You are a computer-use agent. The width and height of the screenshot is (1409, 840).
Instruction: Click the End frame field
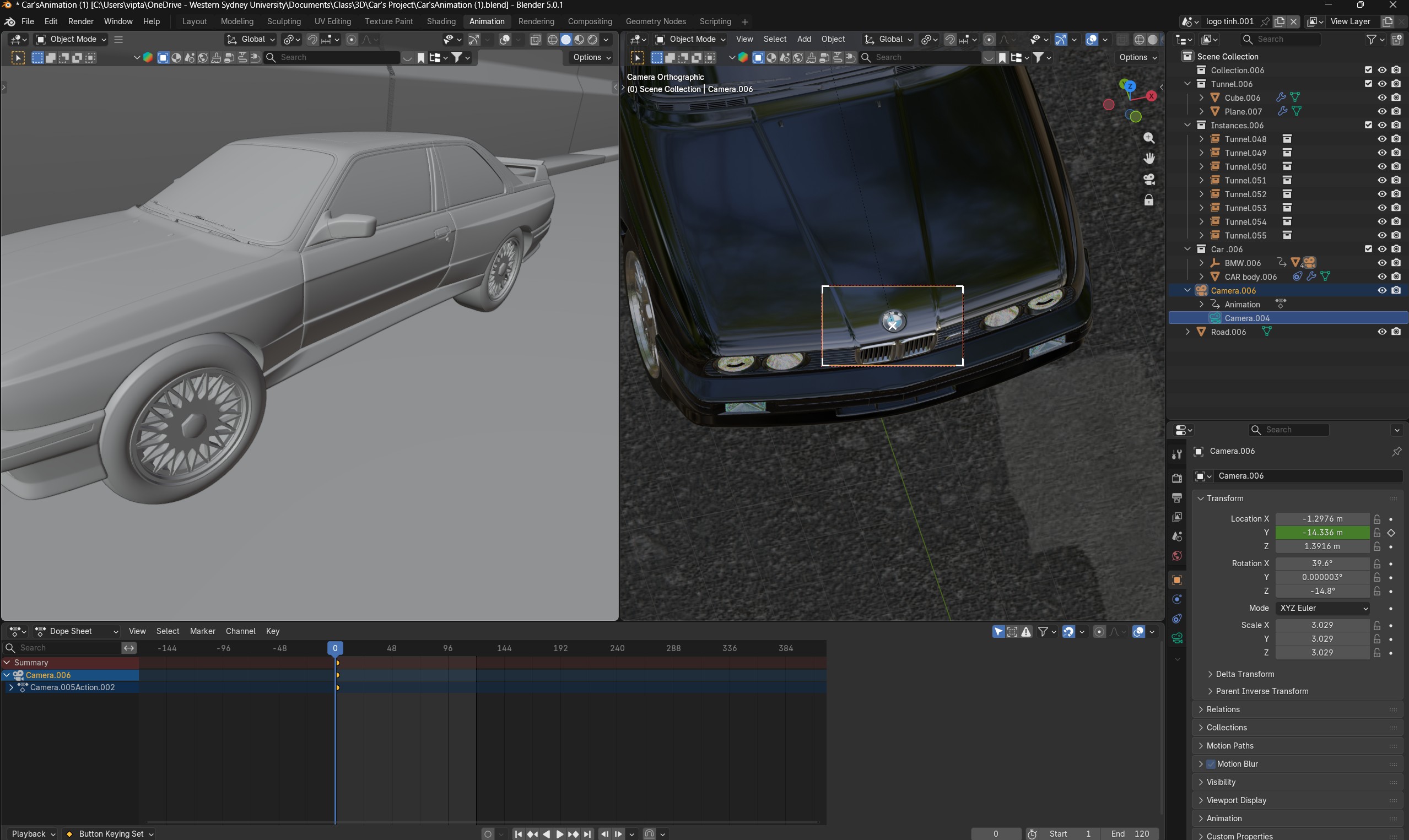pos(1131,834)
